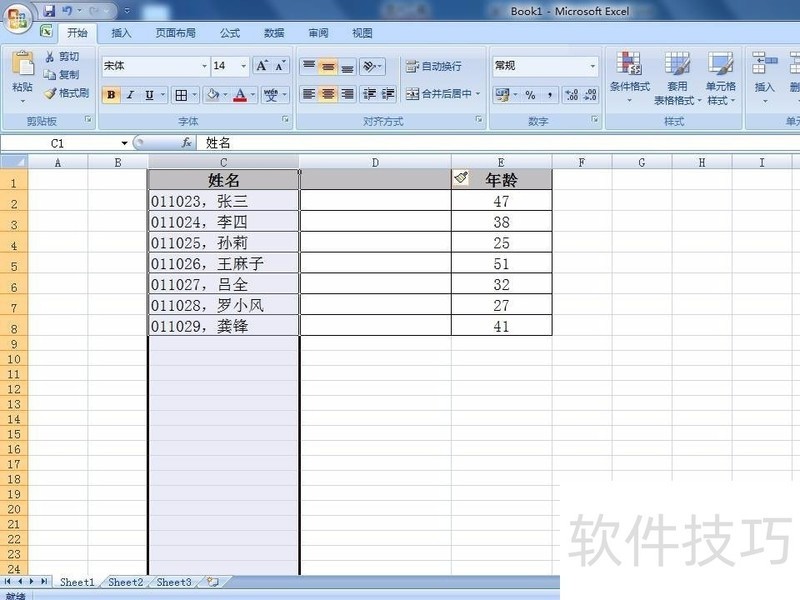Click the Increase Font Size icon
This screenshot has width=800, height=600.
click(x=262, y=64)
